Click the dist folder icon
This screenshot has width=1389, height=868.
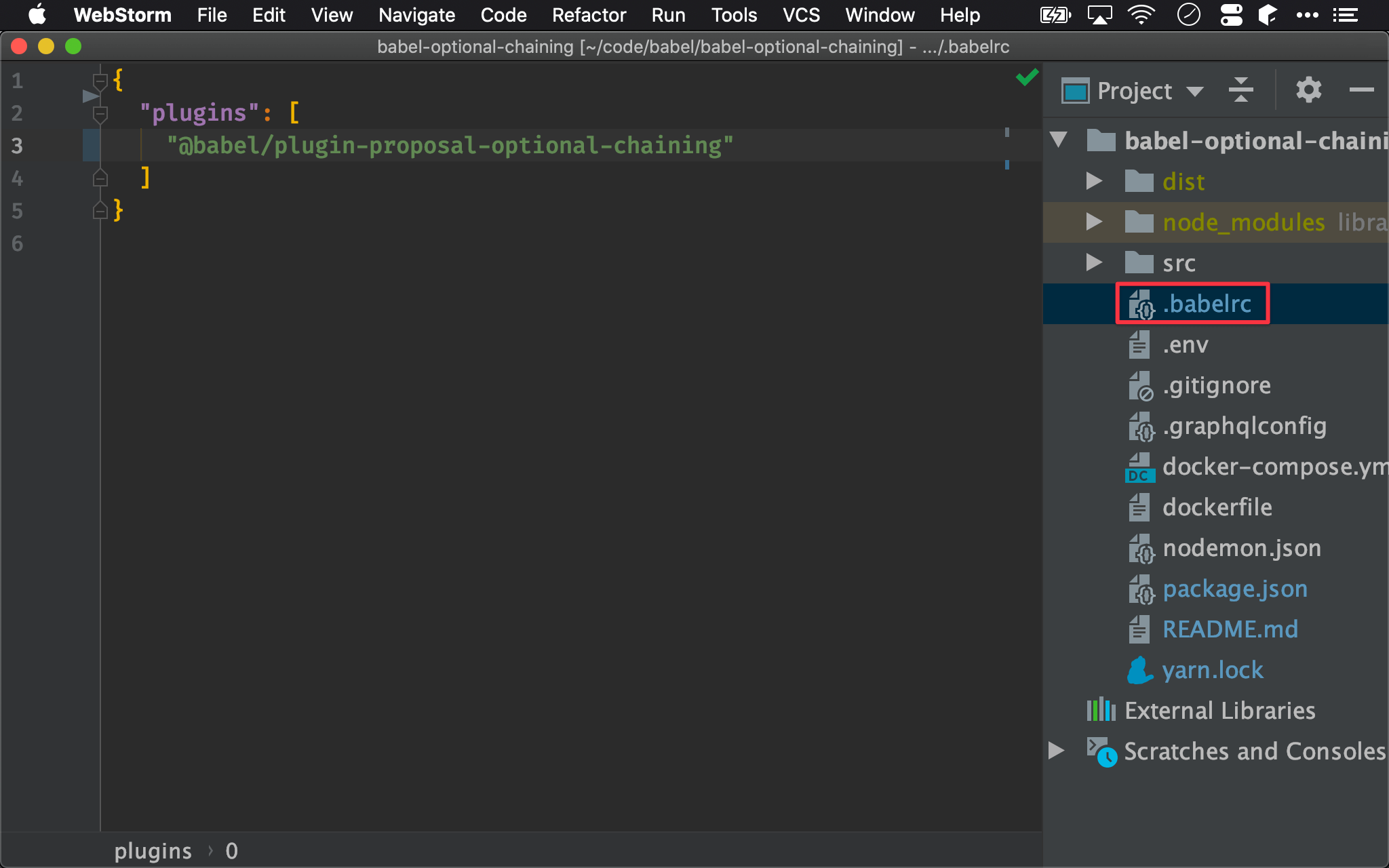1139,181
